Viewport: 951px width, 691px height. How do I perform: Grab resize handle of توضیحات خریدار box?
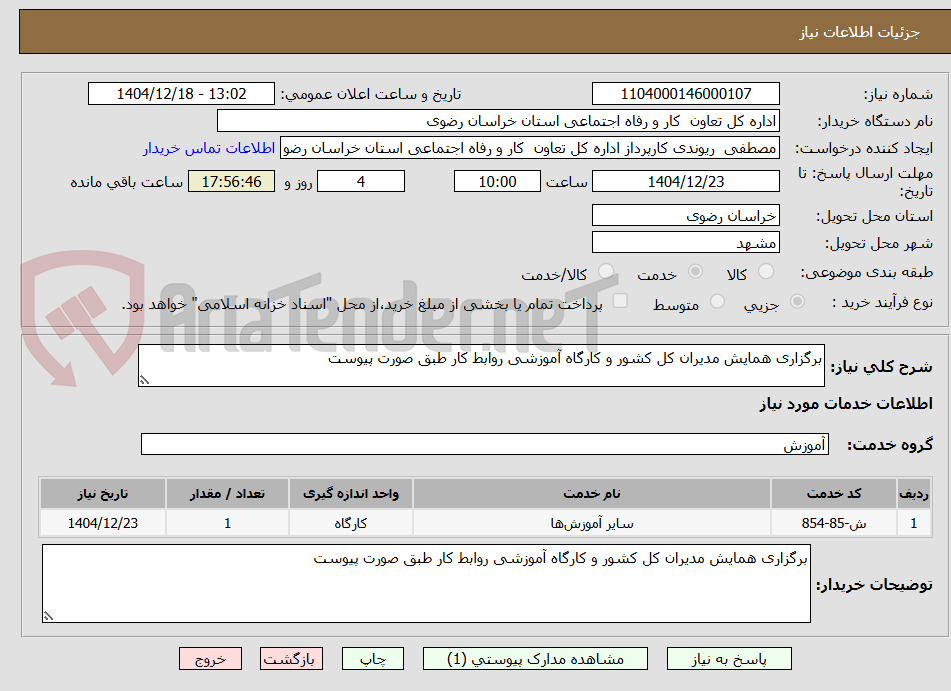48,616
